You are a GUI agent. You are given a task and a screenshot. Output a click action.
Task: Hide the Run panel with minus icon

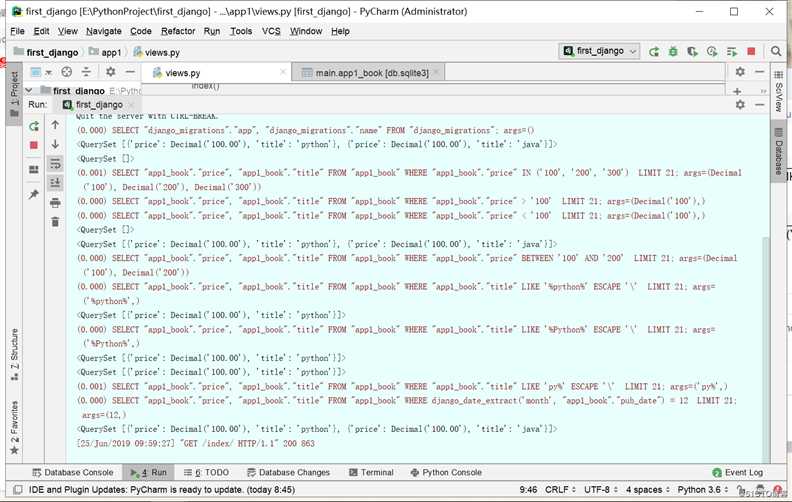[x=759, y=105]
